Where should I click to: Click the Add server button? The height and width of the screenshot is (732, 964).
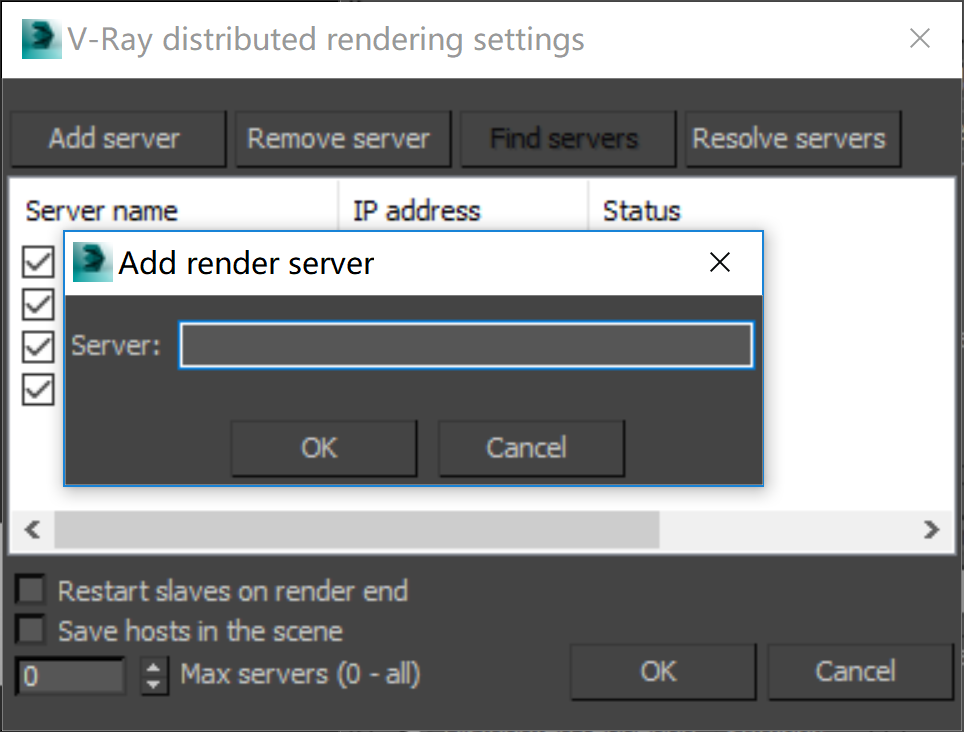pos(119,139)
